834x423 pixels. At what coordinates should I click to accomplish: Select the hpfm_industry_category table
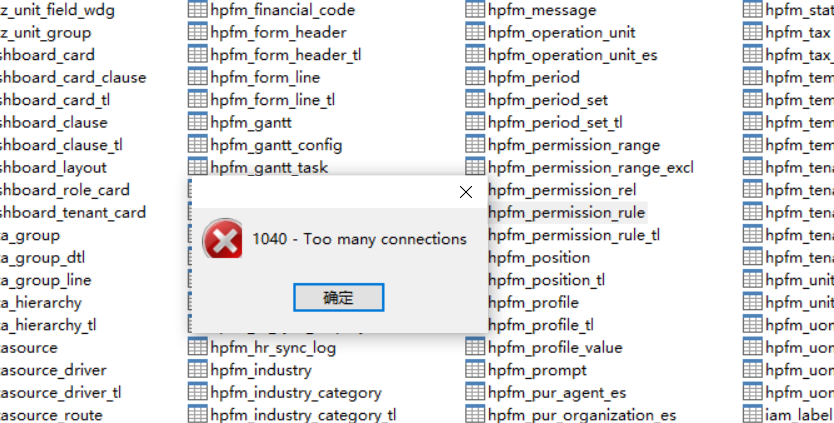pos(296,393)
